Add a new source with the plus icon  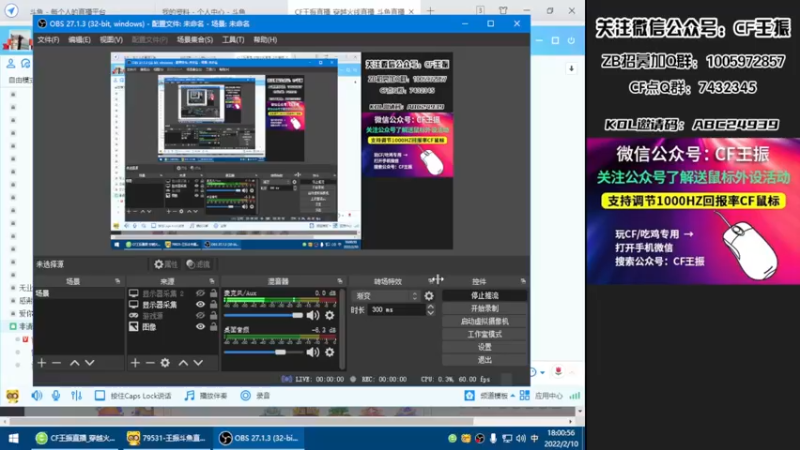135,363
